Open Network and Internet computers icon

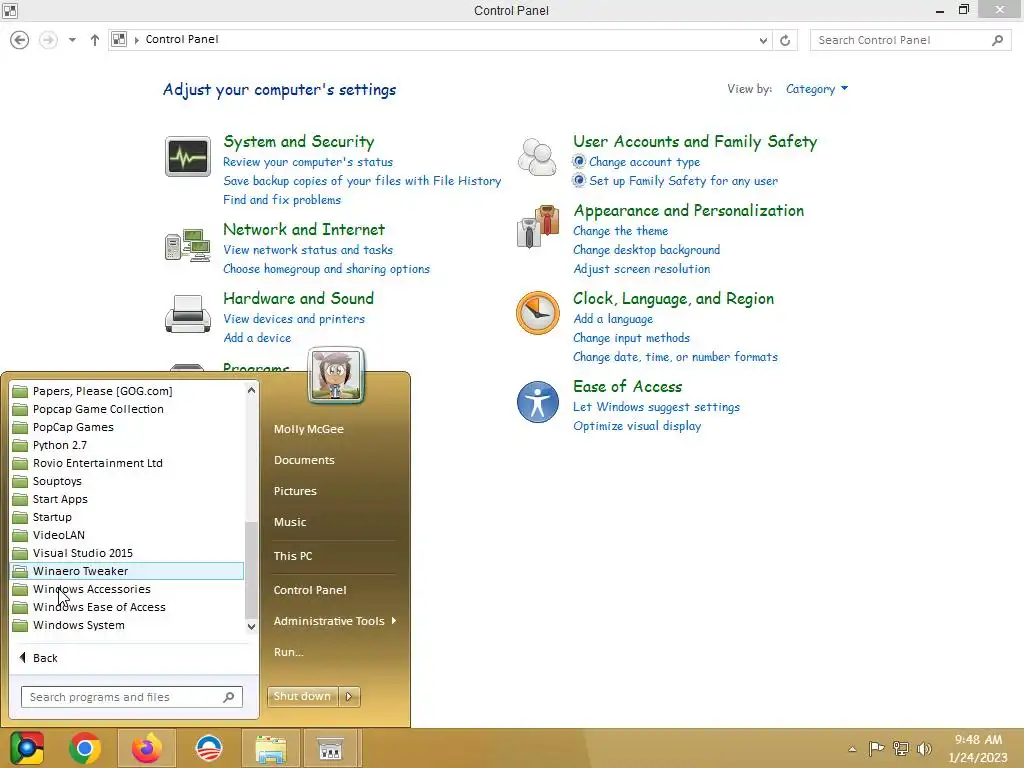click(x=187, y=245)
